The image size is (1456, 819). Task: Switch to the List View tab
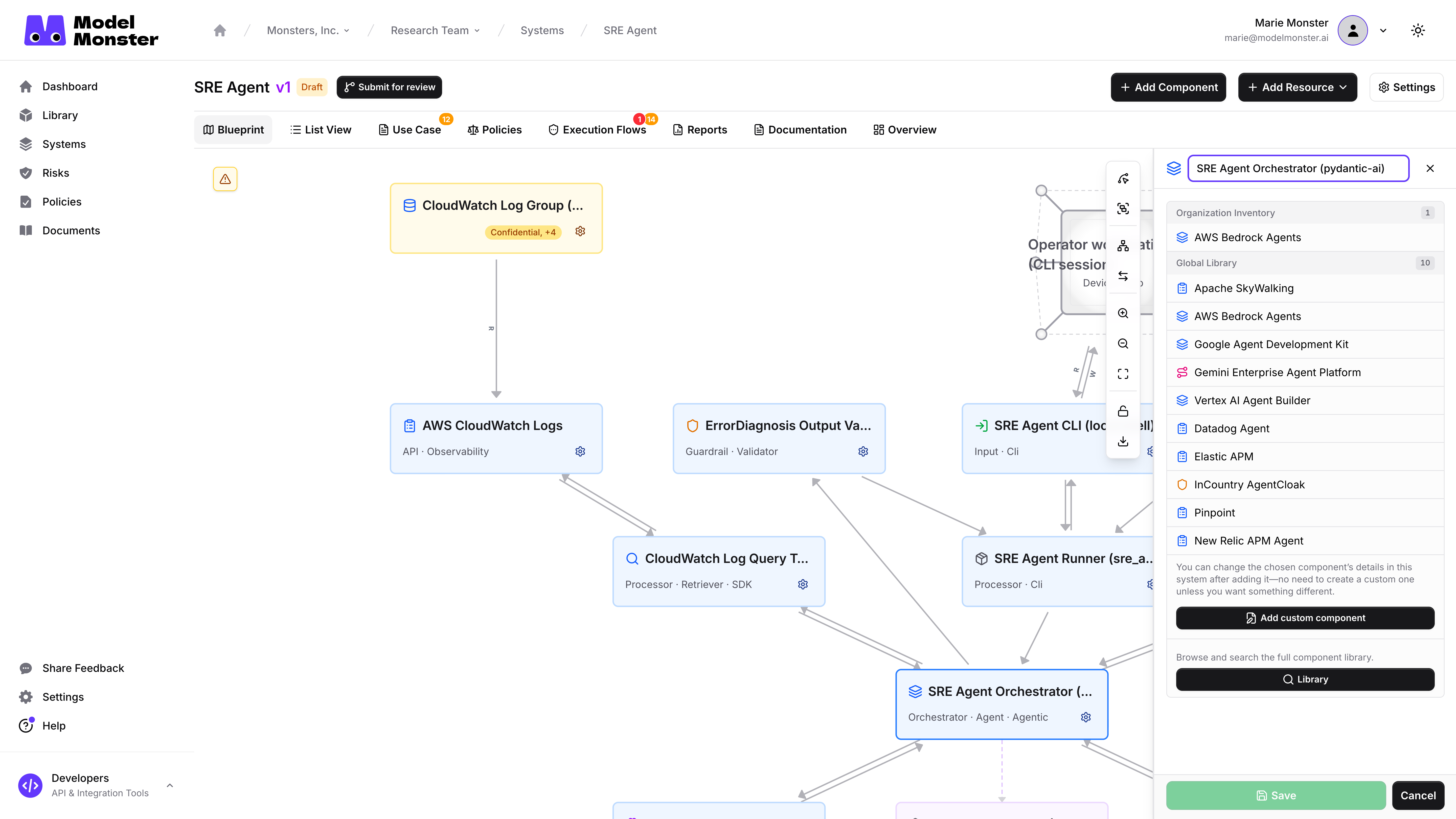[x=321, y=129]
